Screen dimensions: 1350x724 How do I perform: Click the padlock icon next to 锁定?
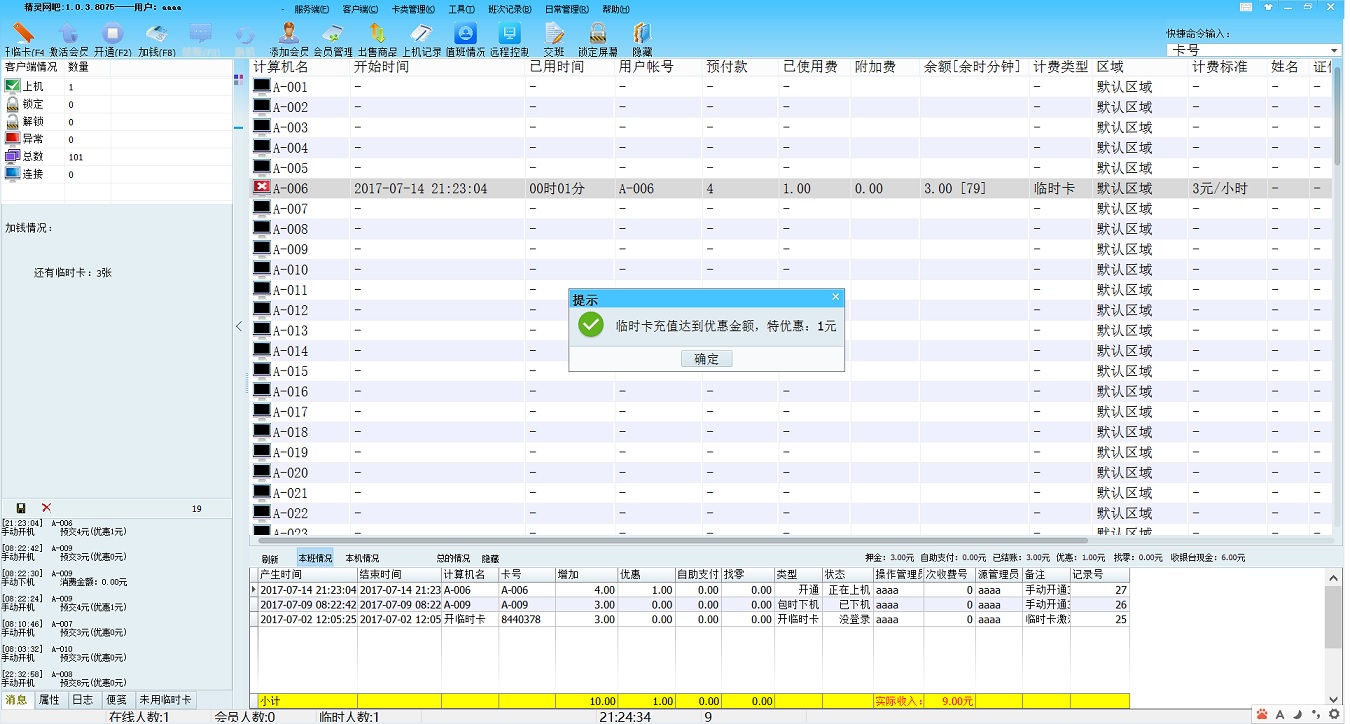12,104
